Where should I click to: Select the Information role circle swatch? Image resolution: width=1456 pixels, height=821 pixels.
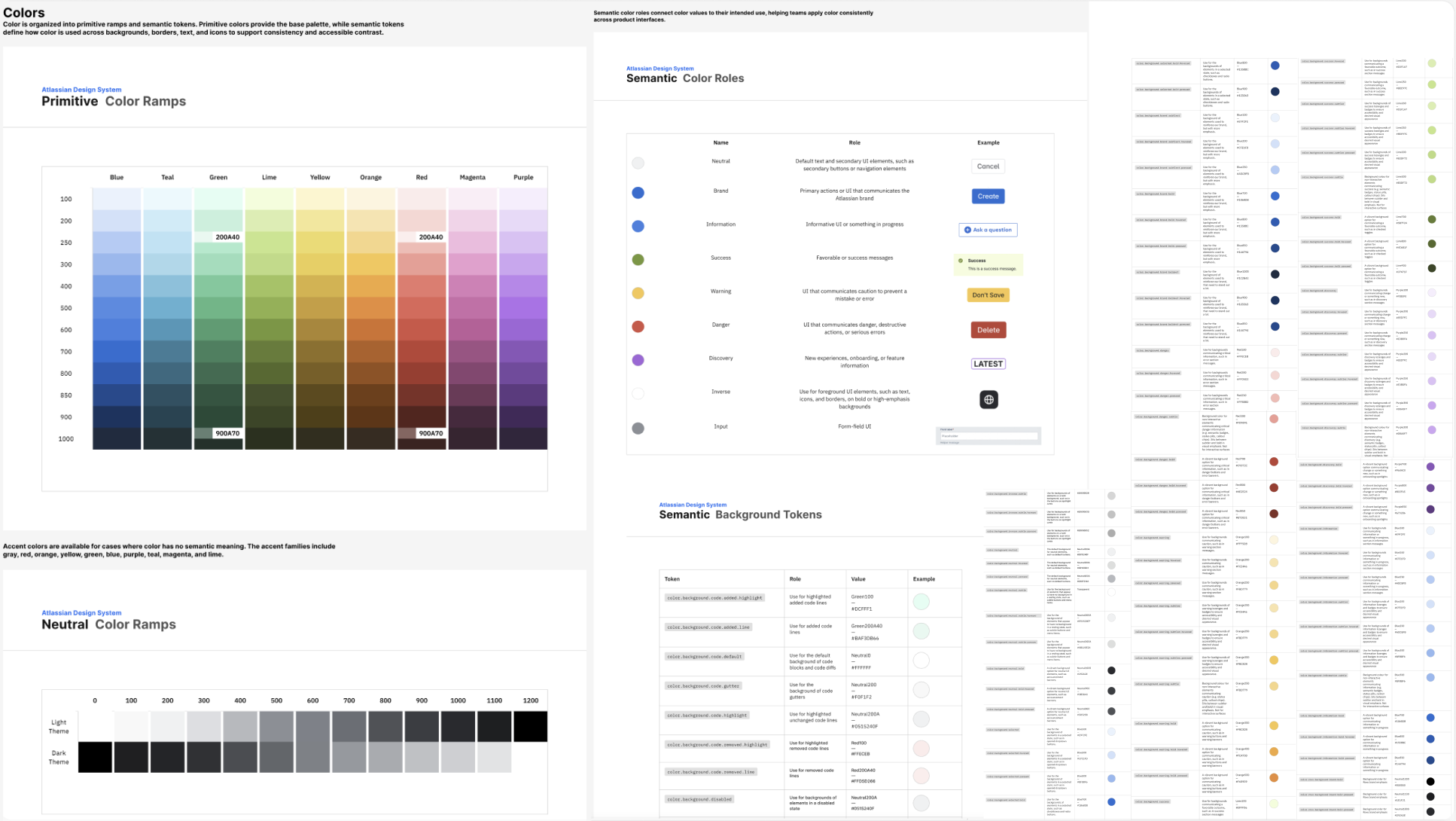coord(638,226)
